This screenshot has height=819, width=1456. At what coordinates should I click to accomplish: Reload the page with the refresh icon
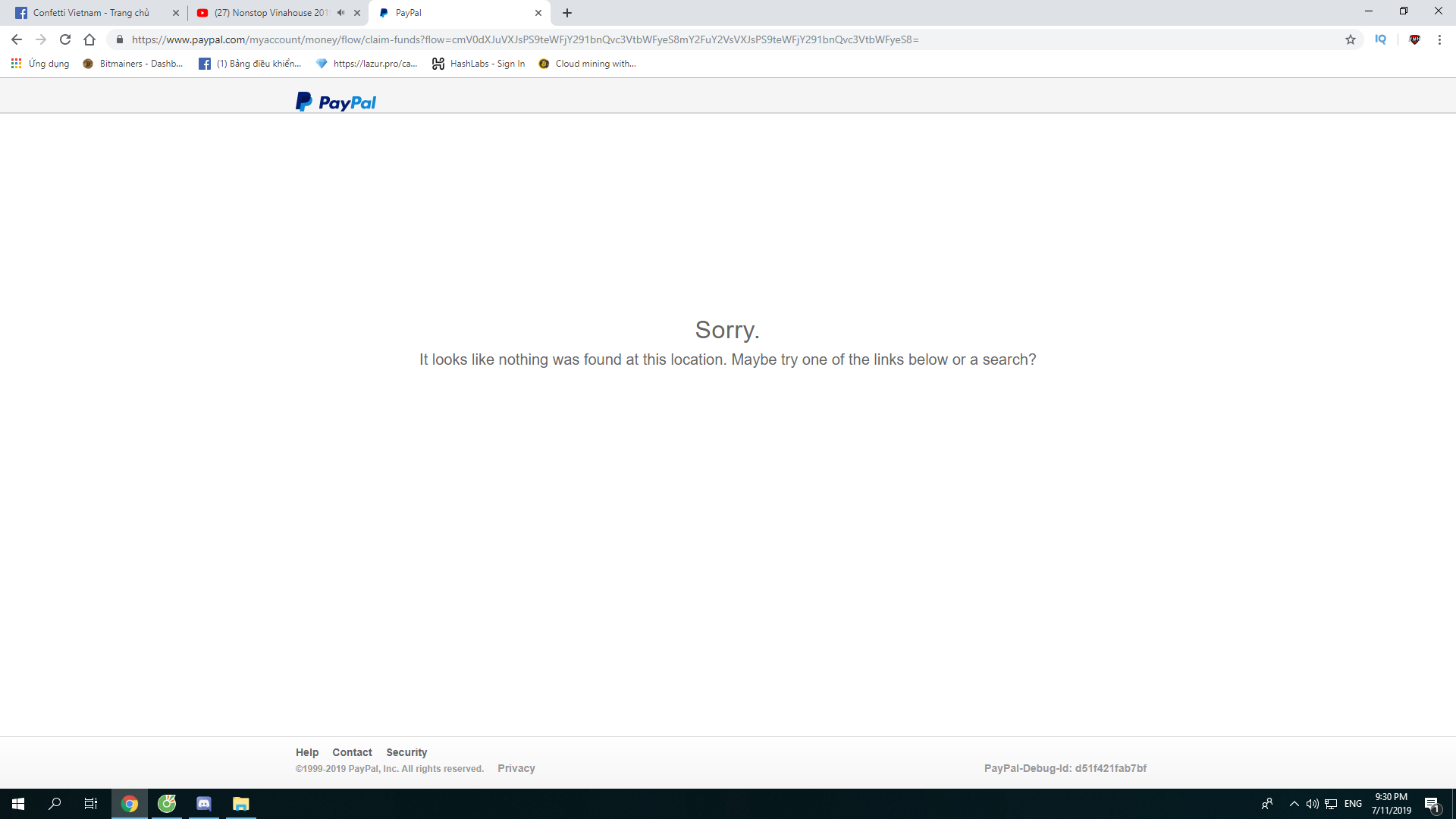65,39
